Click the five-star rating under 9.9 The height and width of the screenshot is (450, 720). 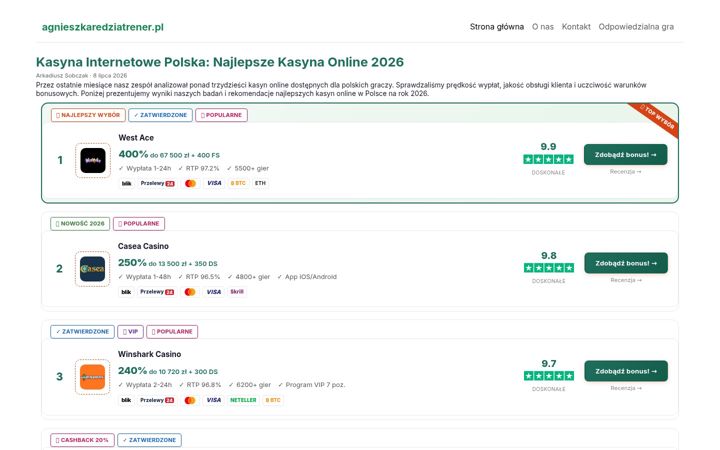pyautogui.click(x=548, y=159)
